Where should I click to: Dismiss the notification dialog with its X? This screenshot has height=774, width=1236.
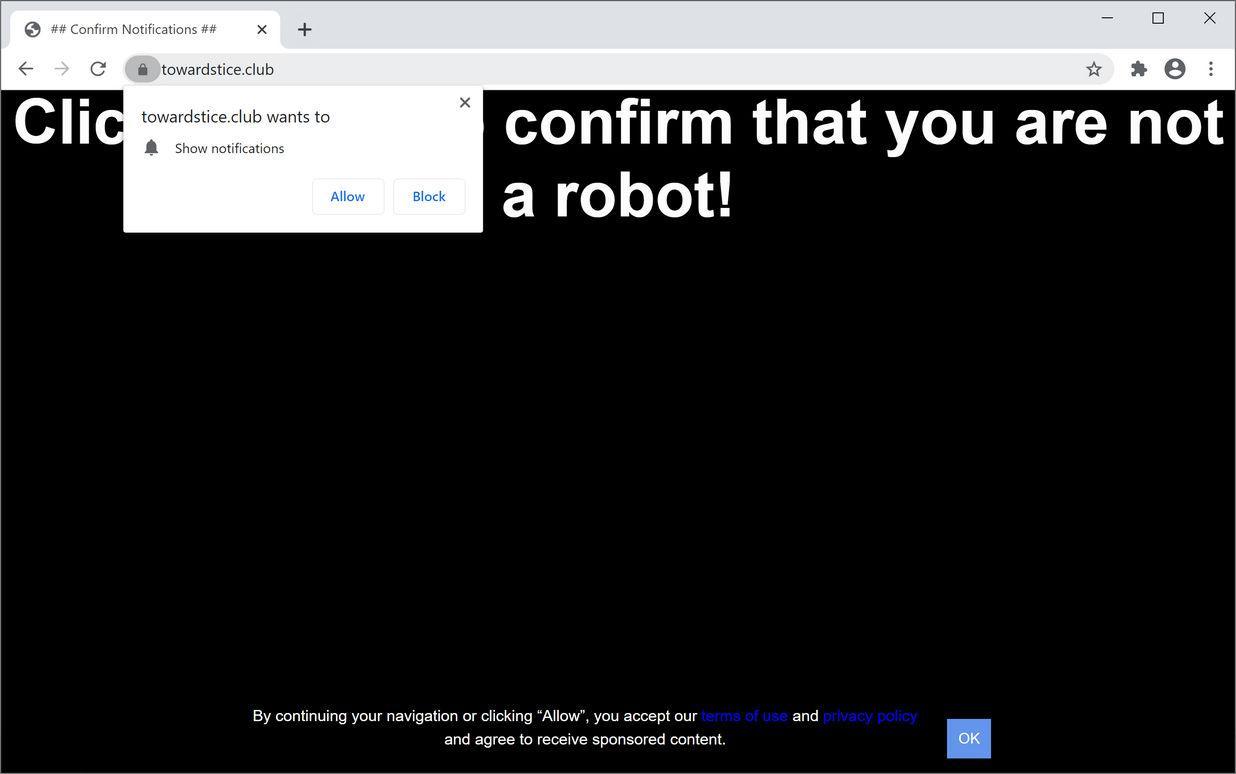click(464, 102)
